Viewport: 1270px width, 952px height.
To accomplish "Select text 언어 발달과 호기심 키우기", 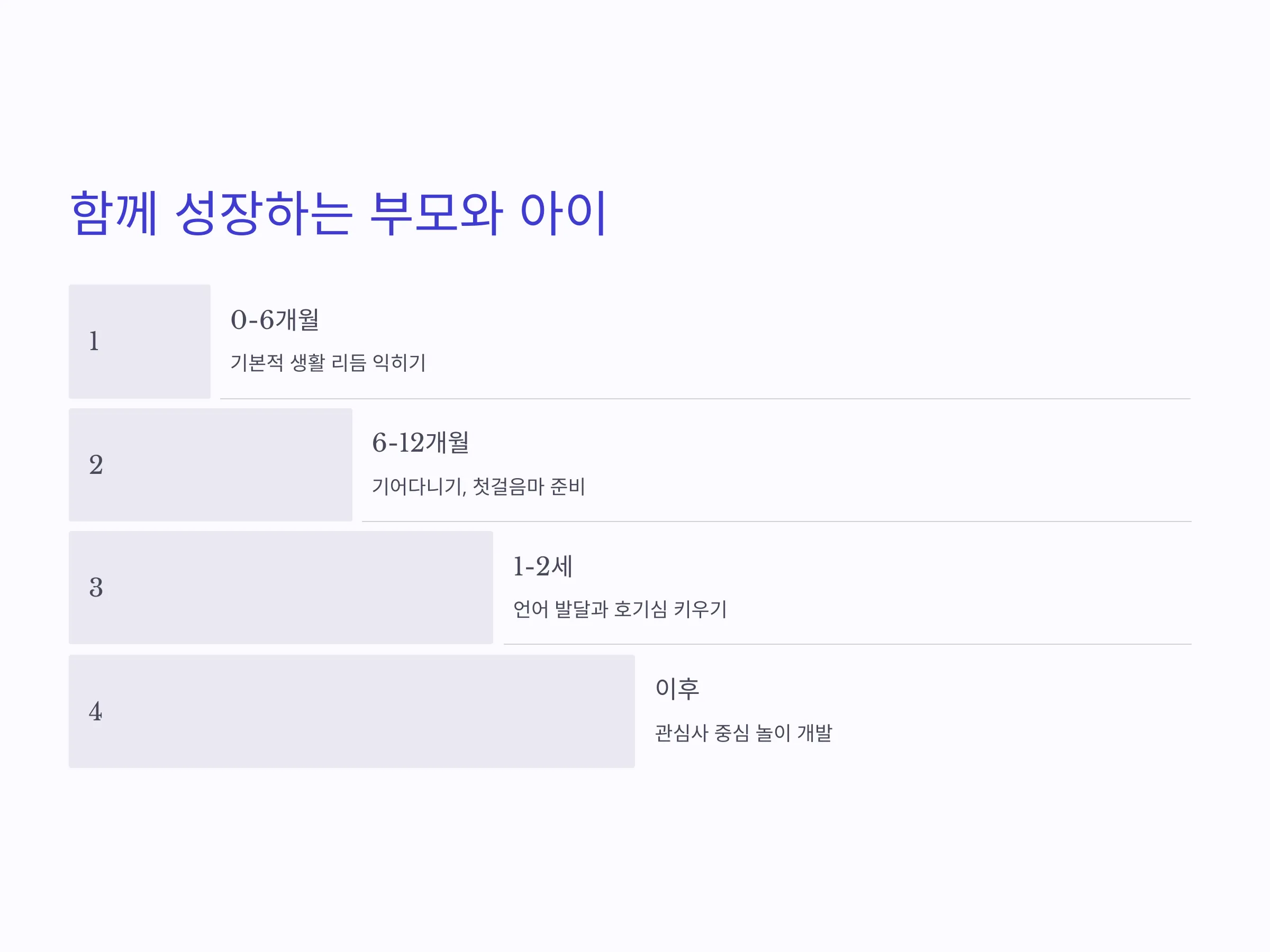I will [x=620, y=609].
